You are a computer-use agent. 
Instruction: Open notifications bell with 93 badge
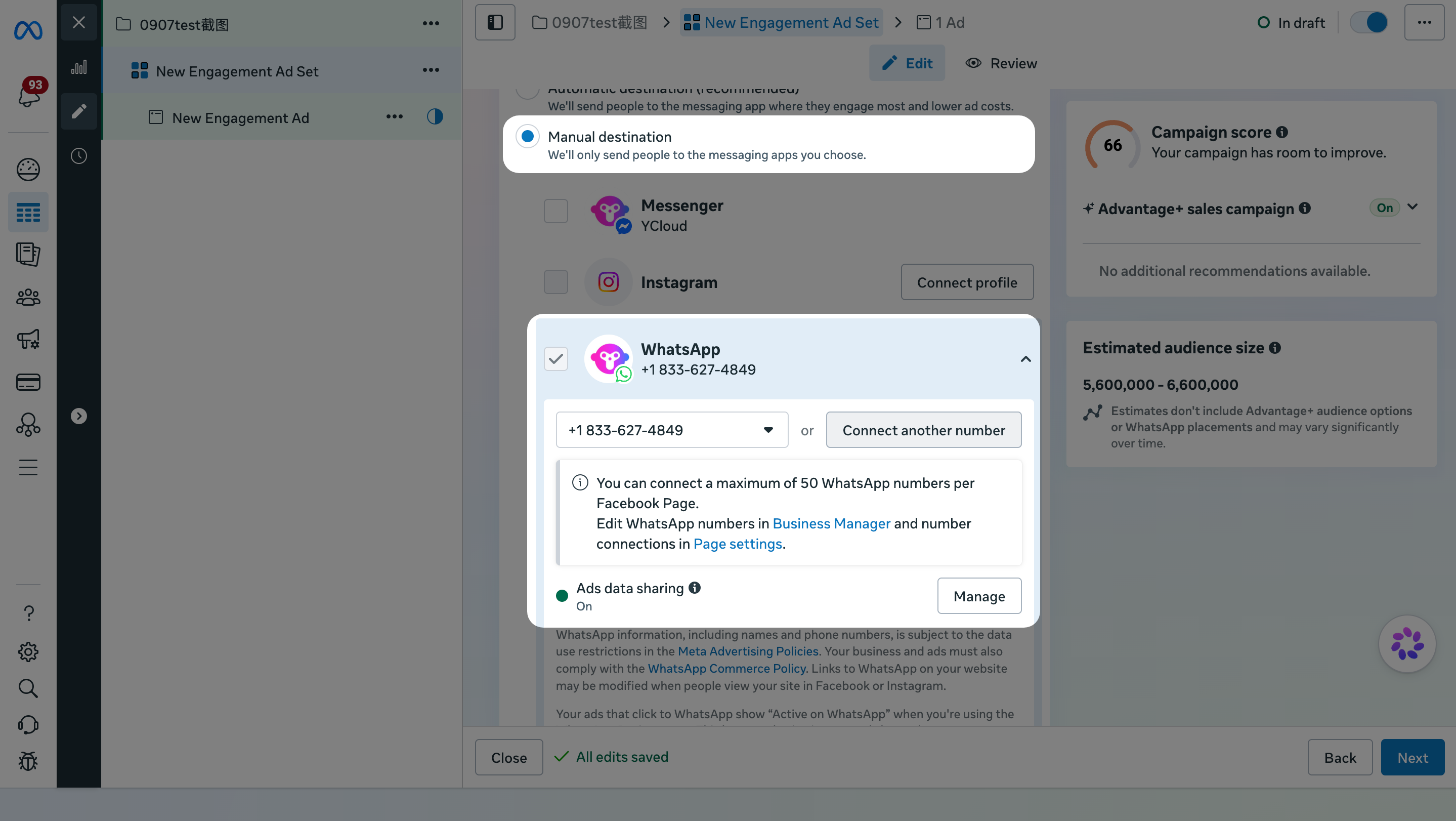(x=29, y=93)
